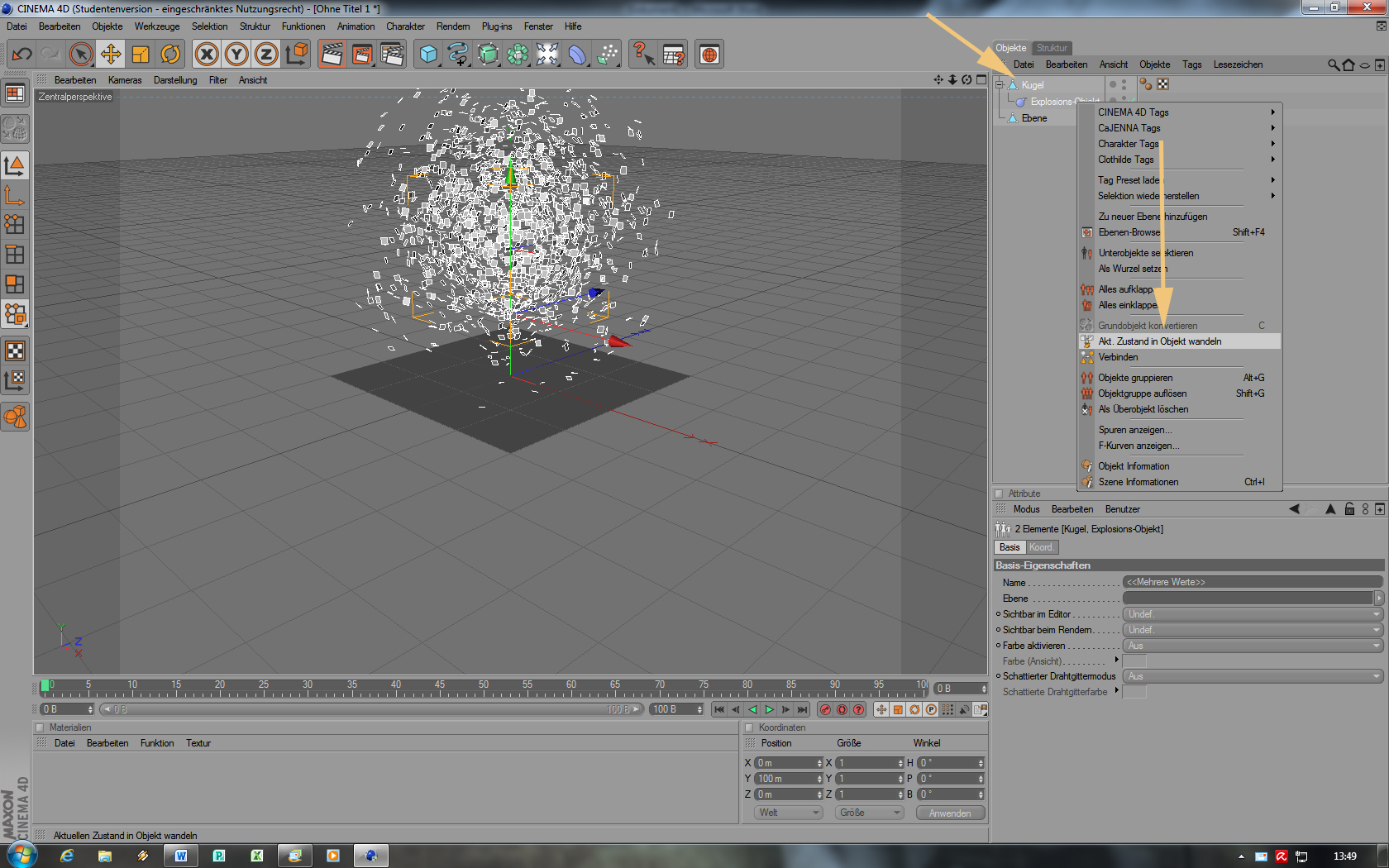Open spline objects icon
Screen dimensions: 1389x868
tap(458, 55)
